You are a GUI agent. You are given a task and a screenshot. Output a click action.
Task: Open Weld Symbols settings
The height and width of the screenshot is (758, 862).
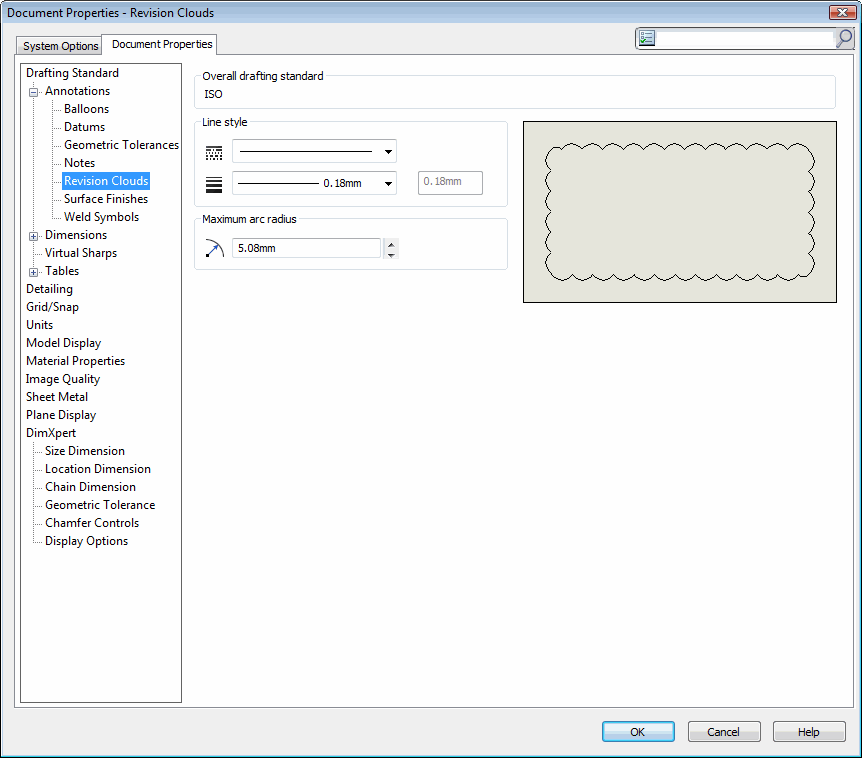101,217
